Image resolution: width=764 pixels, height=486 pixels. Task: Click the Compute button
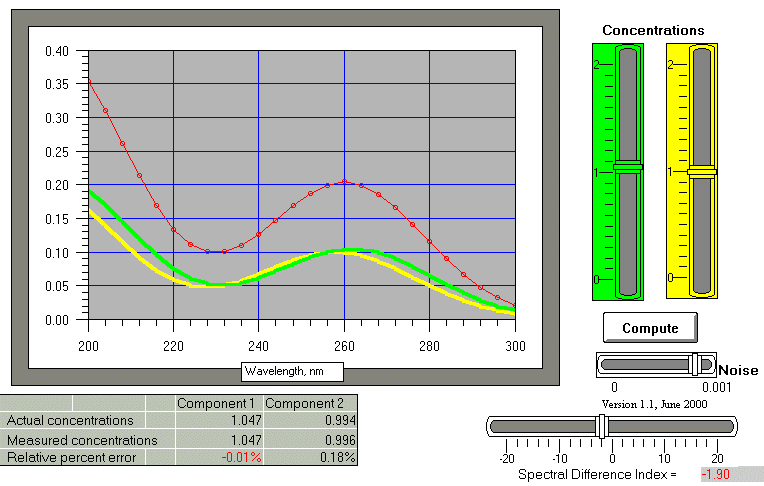[649, 328]
